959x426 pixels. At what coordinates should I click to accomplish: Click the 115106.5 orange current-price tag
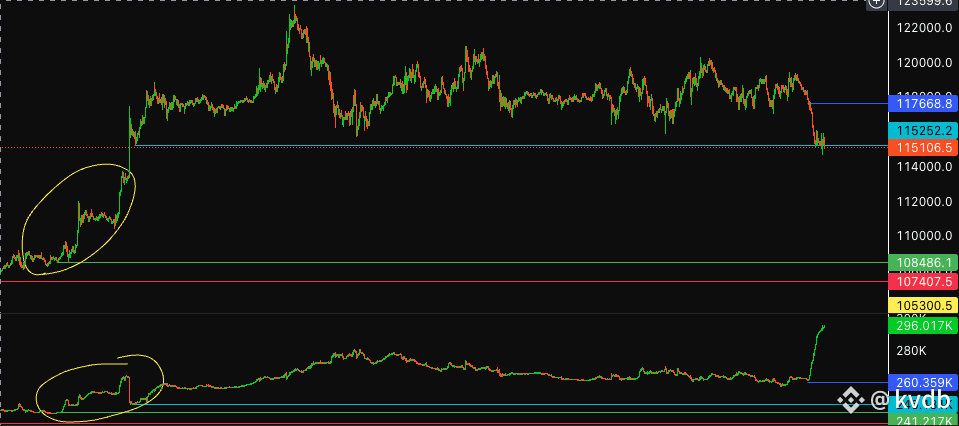(x=922, y=147)
